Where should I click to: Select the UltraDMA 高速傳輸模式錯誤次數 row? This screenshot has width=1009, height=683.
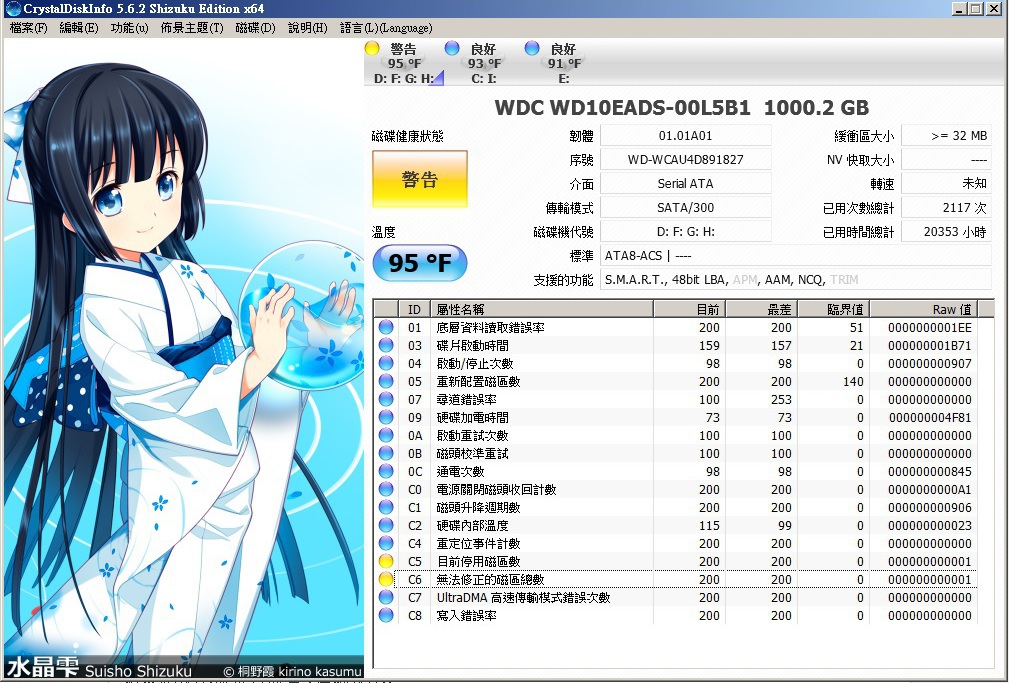coord(675,597)
